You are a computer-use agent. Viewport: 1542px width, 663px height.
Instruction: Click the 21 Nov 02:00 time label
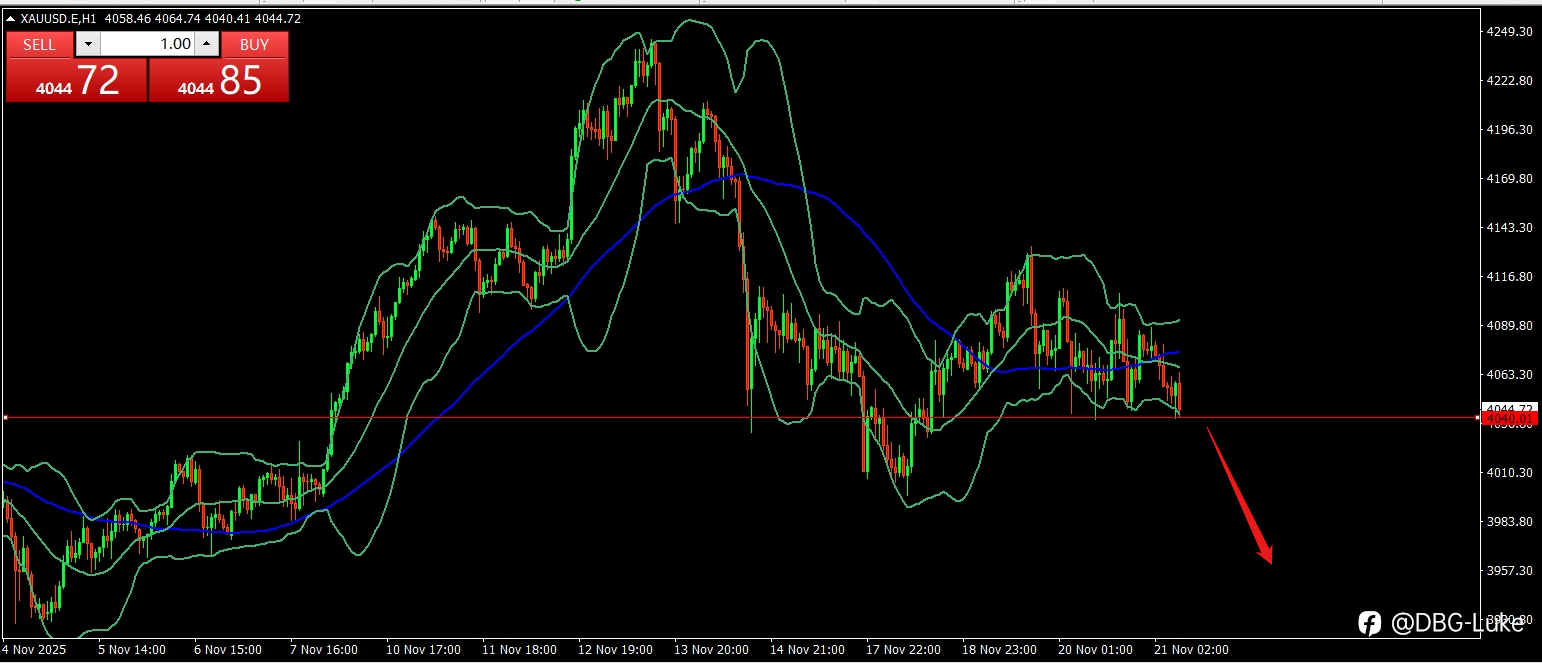[1192, 650]
